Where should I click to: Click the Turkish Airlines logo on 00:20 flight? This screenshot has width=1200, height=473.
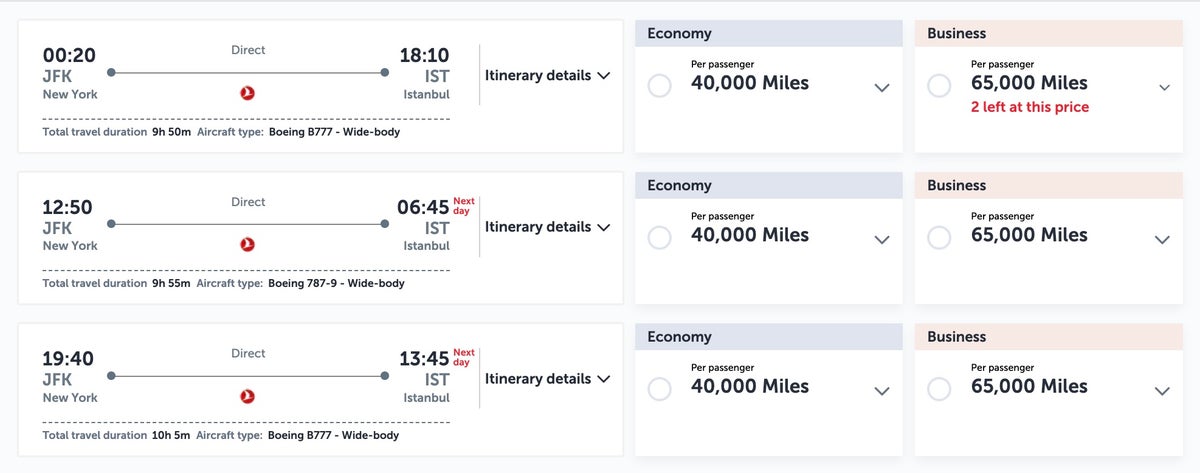[248, 93]
